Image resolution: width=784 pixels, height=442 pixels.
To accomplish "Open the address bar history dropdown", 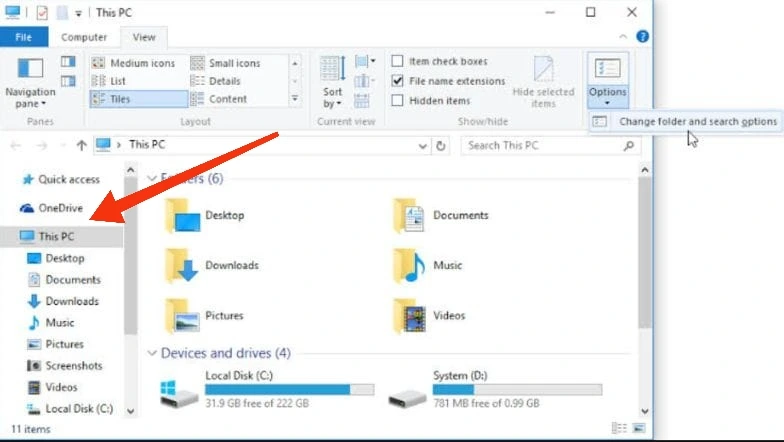I will (x=422, y=146).
